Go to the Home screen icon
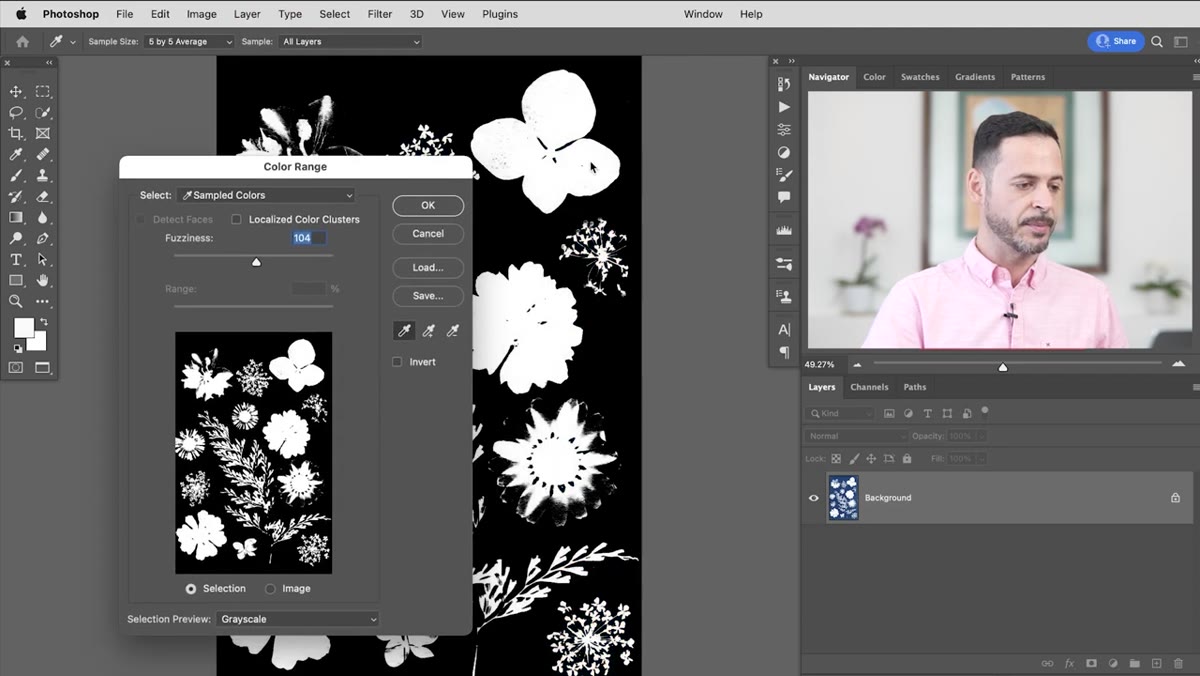The image size is (1200, 676). [22, 42]
